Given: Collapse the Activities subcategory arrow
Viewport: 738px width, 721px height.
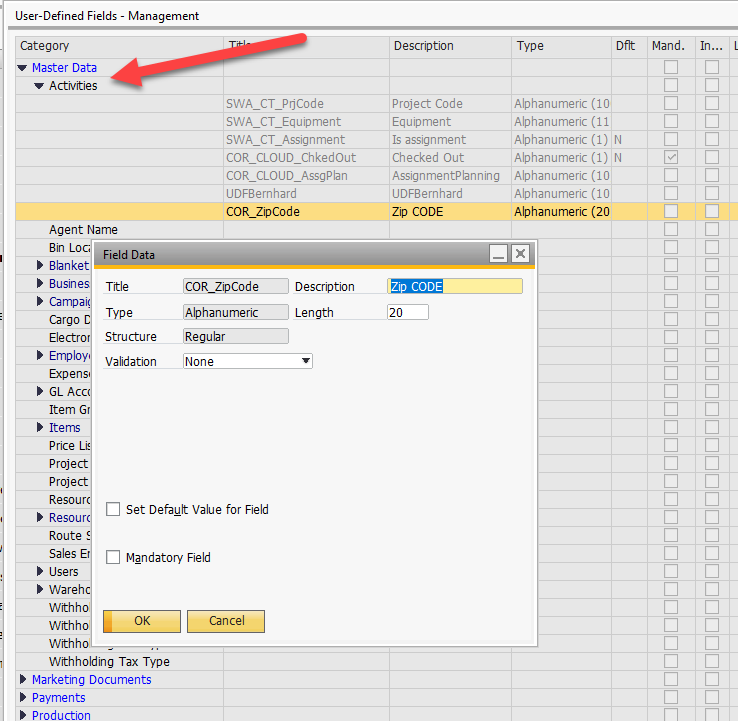Looking at the screenshot, I should point(39,86).
